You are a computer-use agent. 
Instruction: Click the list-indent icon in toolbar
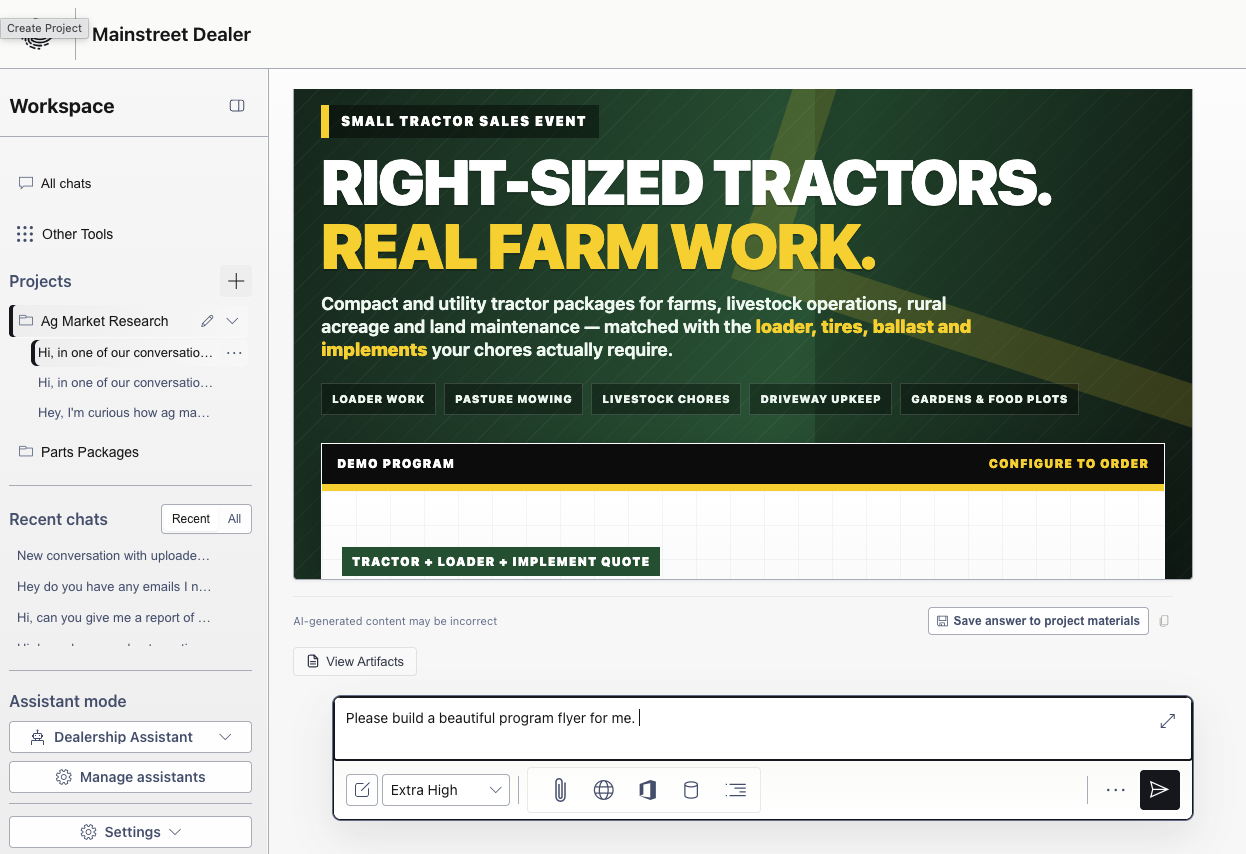click(735, 790)
